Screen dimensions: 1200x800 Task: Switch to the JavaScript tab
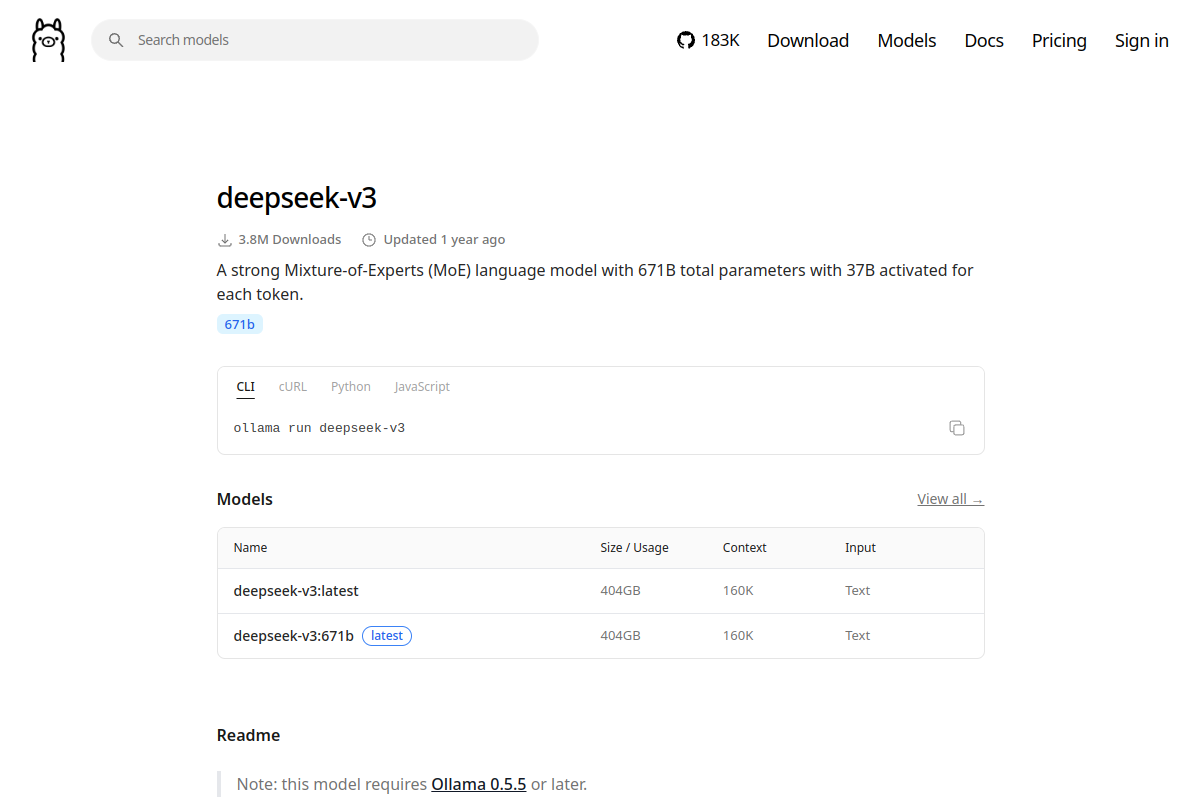(422, 387)
